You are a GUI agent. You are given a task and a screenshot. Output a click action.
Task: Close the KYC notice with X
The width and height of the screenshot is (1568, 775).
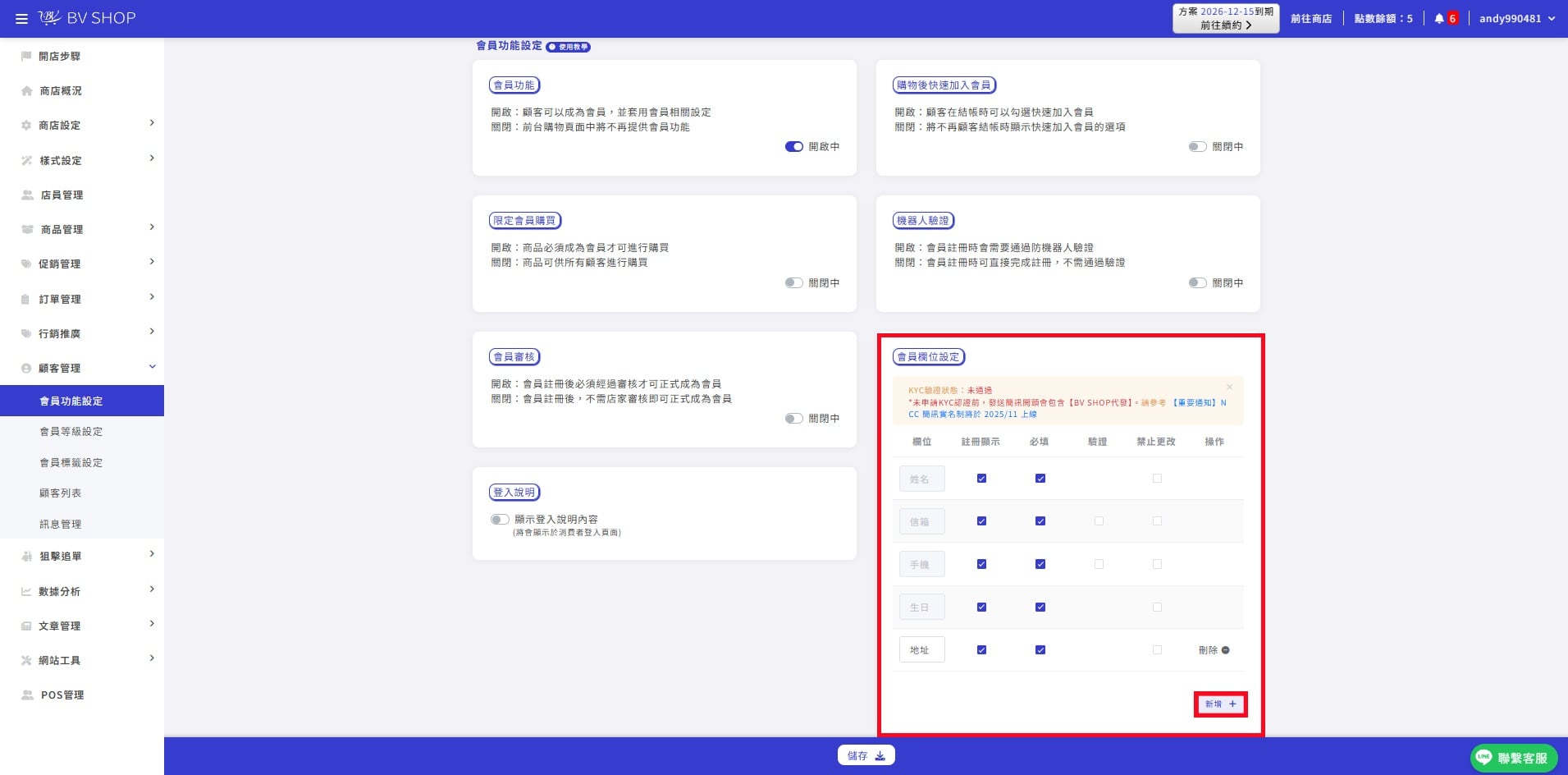click(1229, 387)
